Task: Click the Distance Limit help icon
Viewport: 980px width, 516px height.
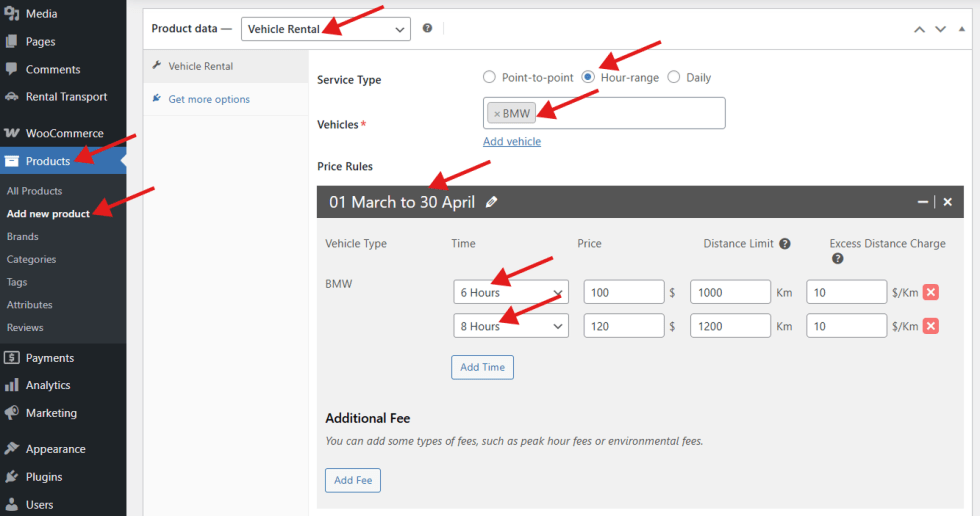Action: point(785,243)
